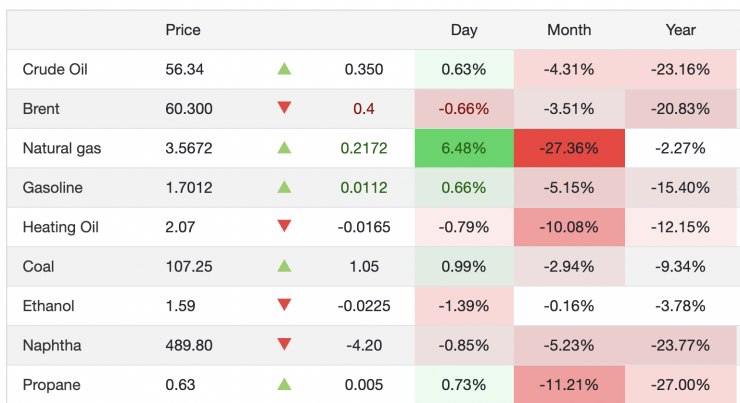Viewport: 740px width, 403px height.
Task: Sort by the Year column header
Action: point(681,30)
